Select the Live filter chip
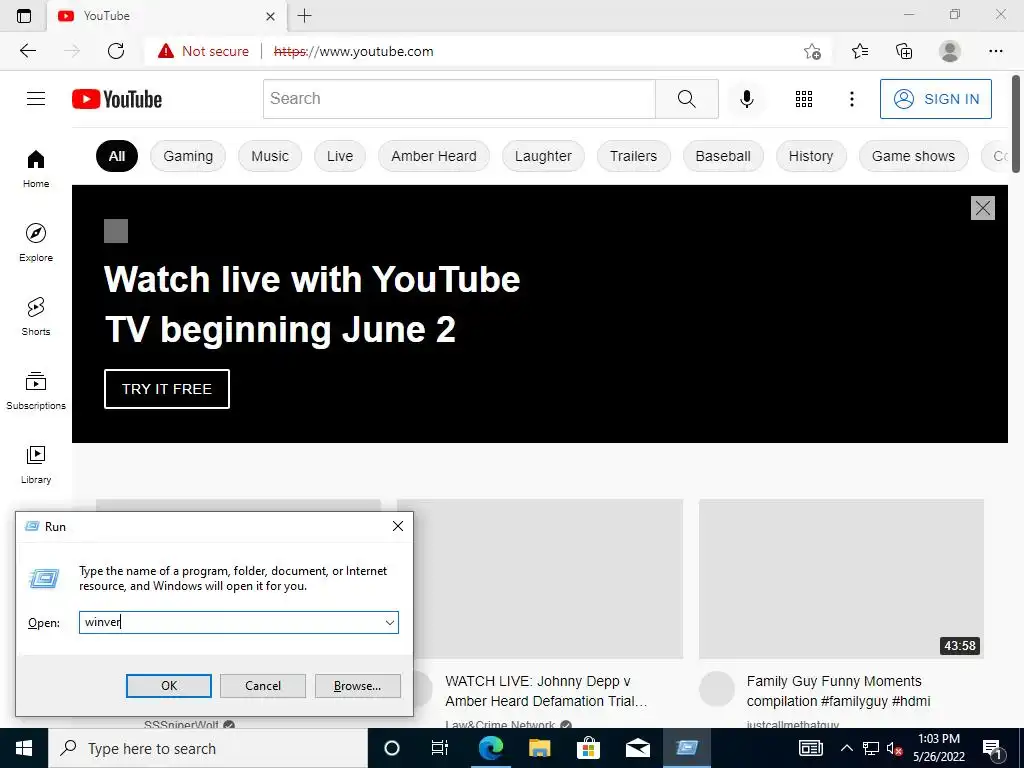1024x768 pixels. [x=340, y=156]
